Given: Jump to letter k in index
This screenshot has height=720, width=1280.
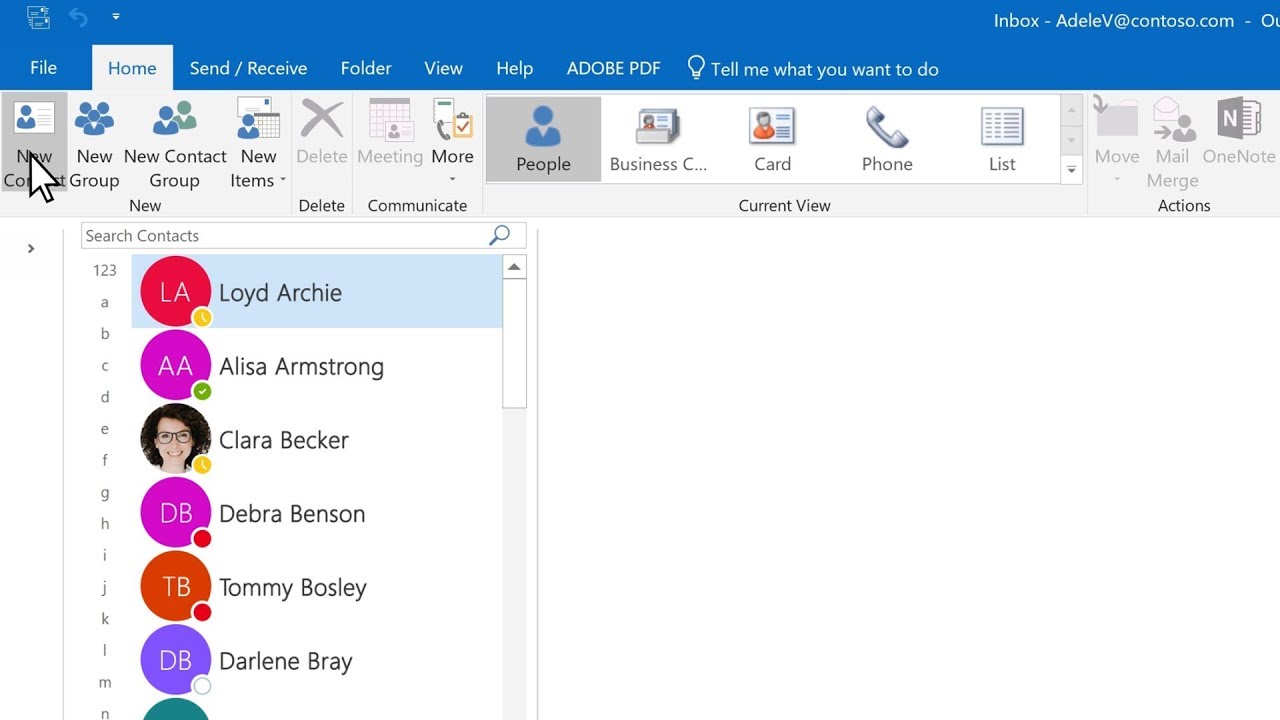Looking at the screenshot, I should point(105,619).
